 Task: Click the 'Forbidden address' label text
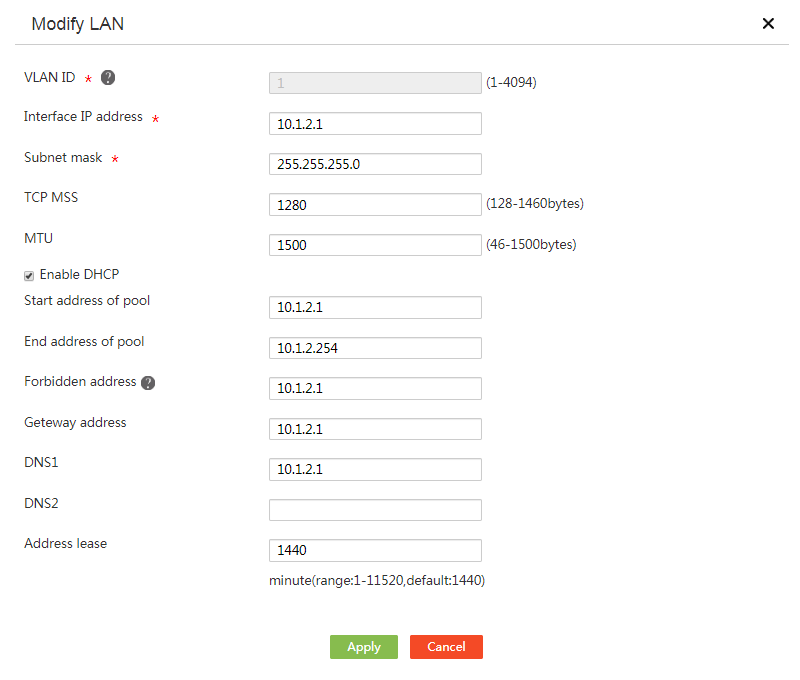80,382
